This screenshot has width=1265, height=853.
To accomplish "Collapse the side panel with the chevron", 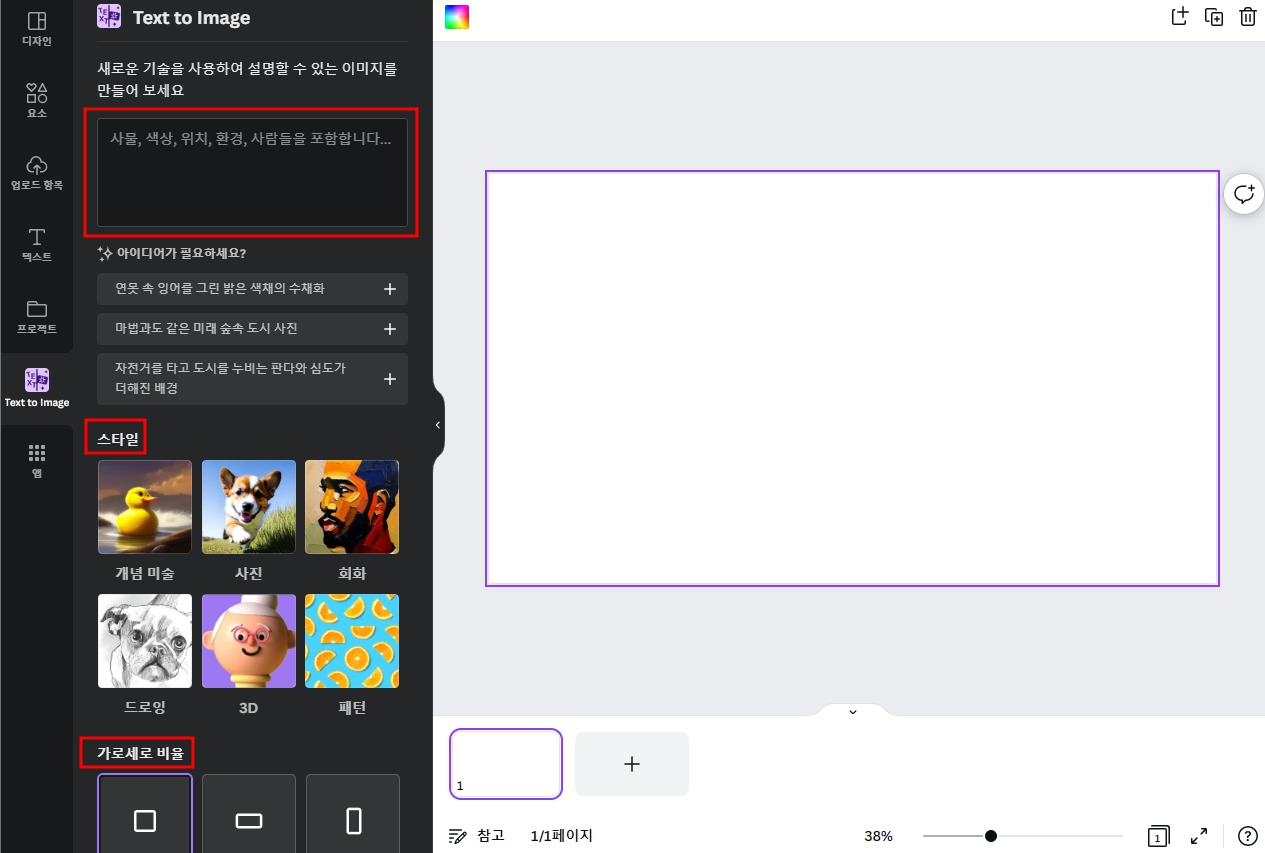I will (x=437, y=424).
